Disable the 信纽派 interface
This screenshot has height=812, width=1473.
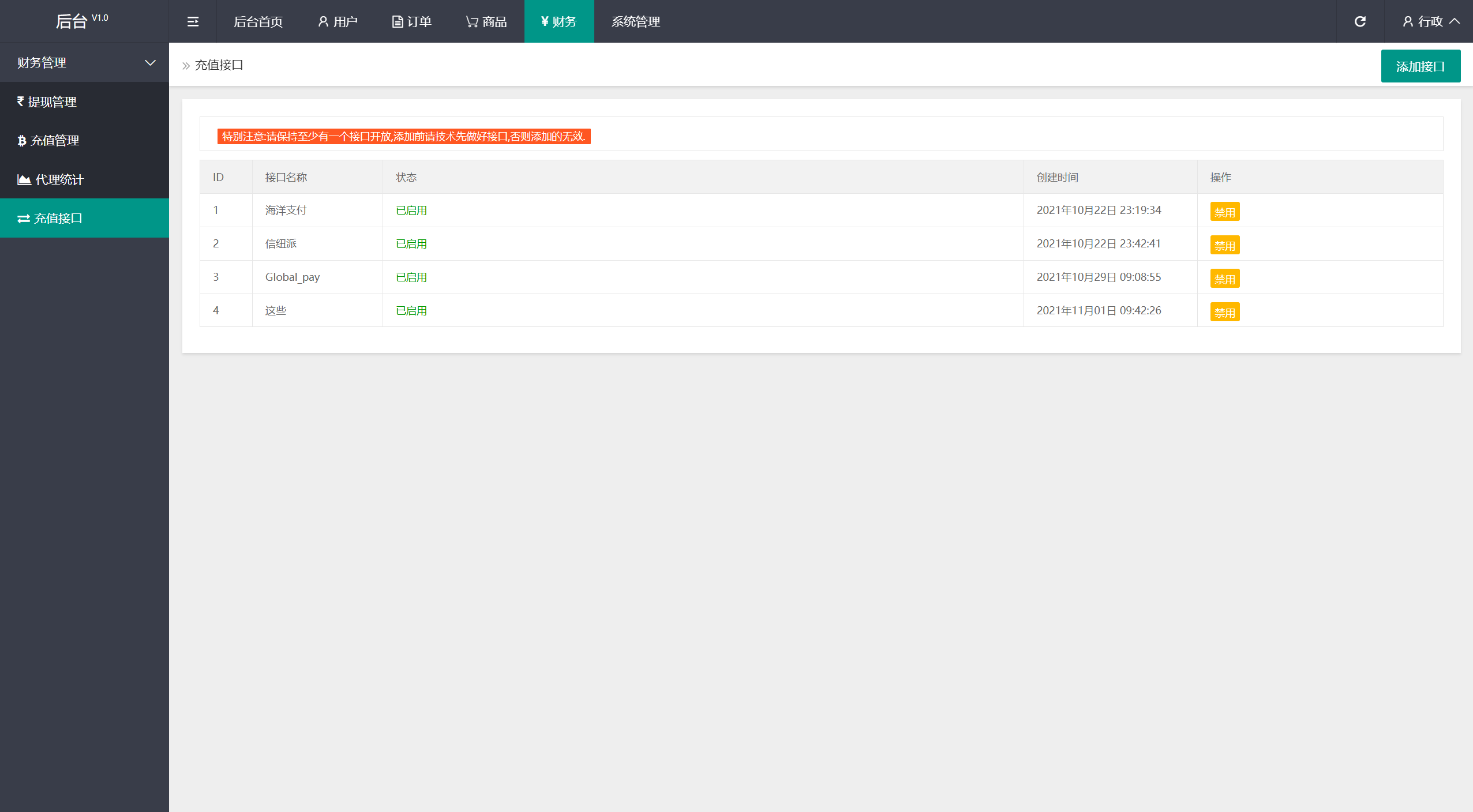[x=1224, y=245]
